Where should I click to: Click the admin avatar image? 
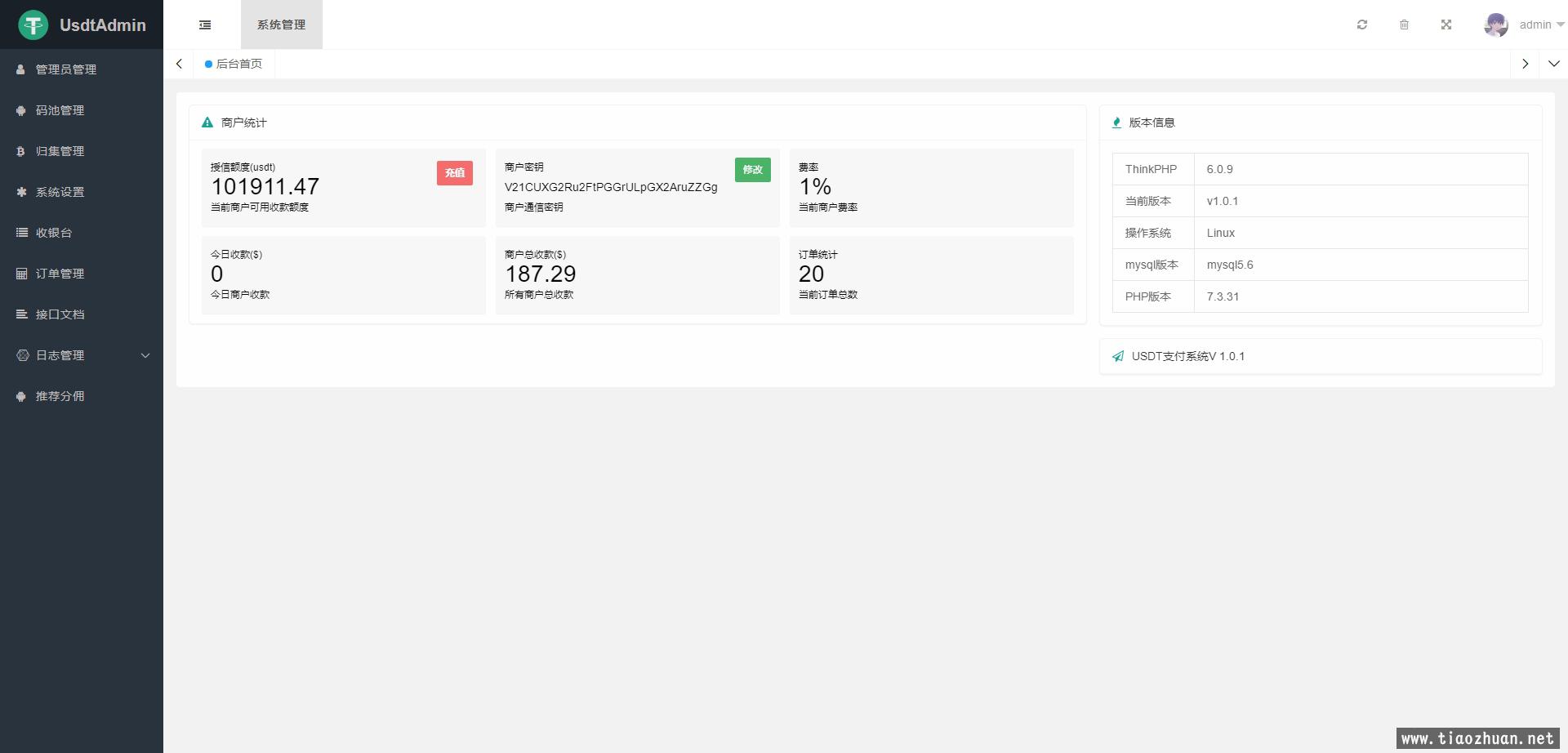tap(1495, 25)
